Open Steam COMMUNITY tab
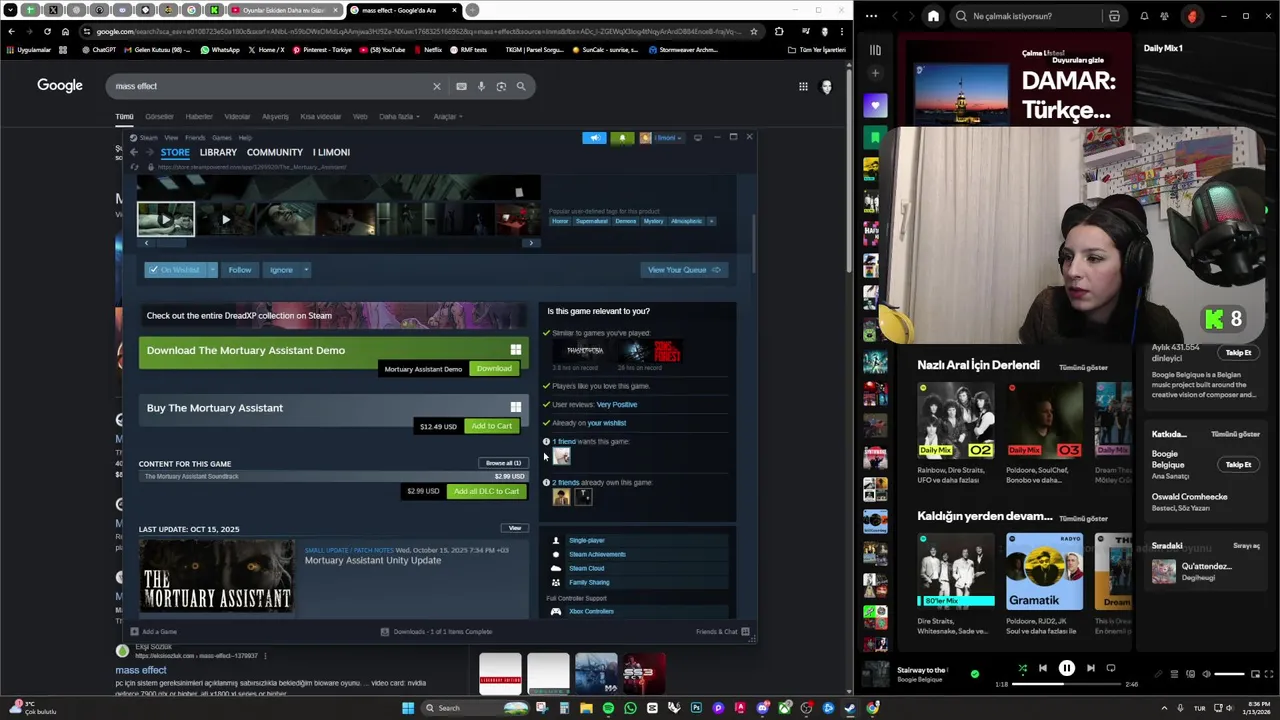 [x=275, y=152]
